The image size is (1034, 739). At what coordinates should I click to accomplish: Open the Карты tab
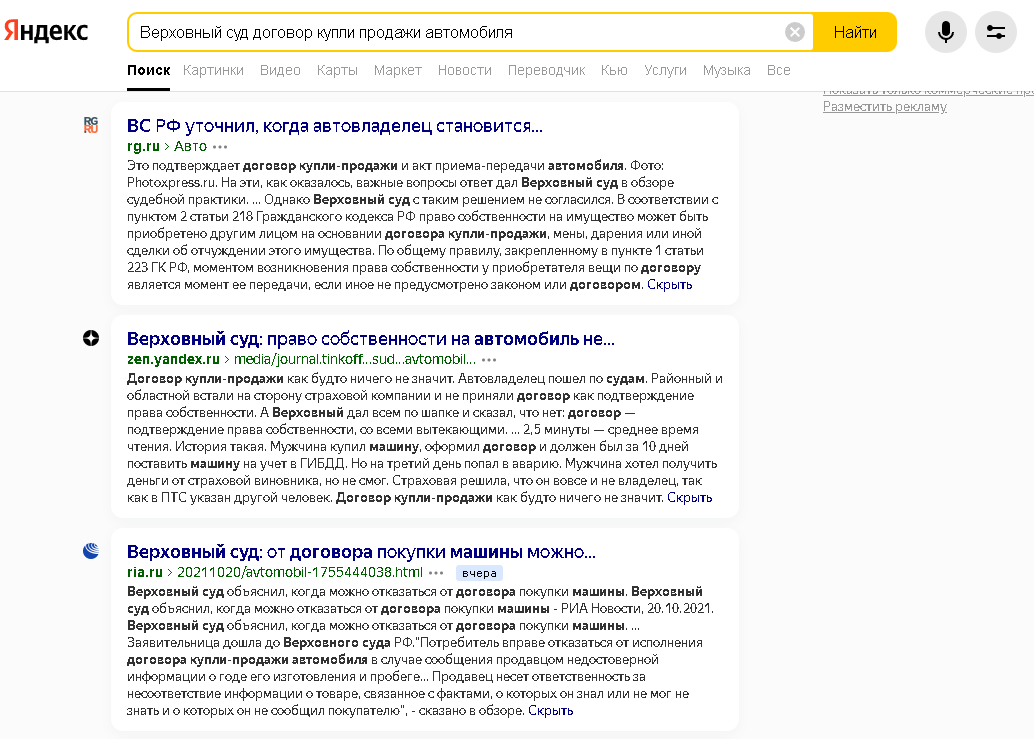[x=337, y=70]
